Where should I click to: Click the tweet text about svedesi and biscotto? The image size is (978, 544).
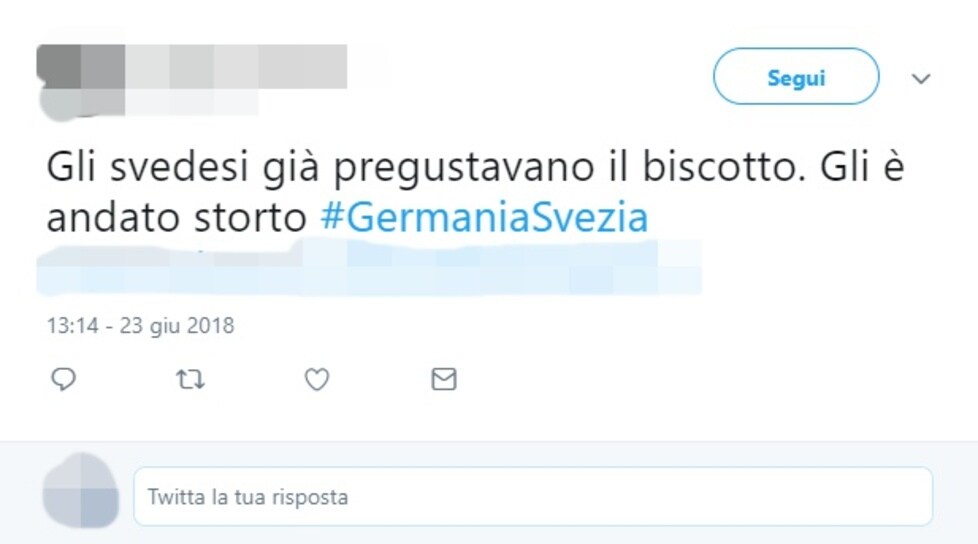(x=475, y=192)
